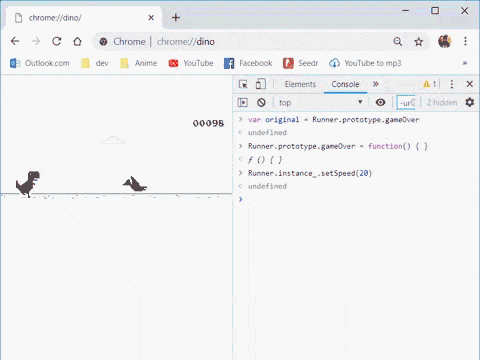Open the console settings gear

(470, 102)
